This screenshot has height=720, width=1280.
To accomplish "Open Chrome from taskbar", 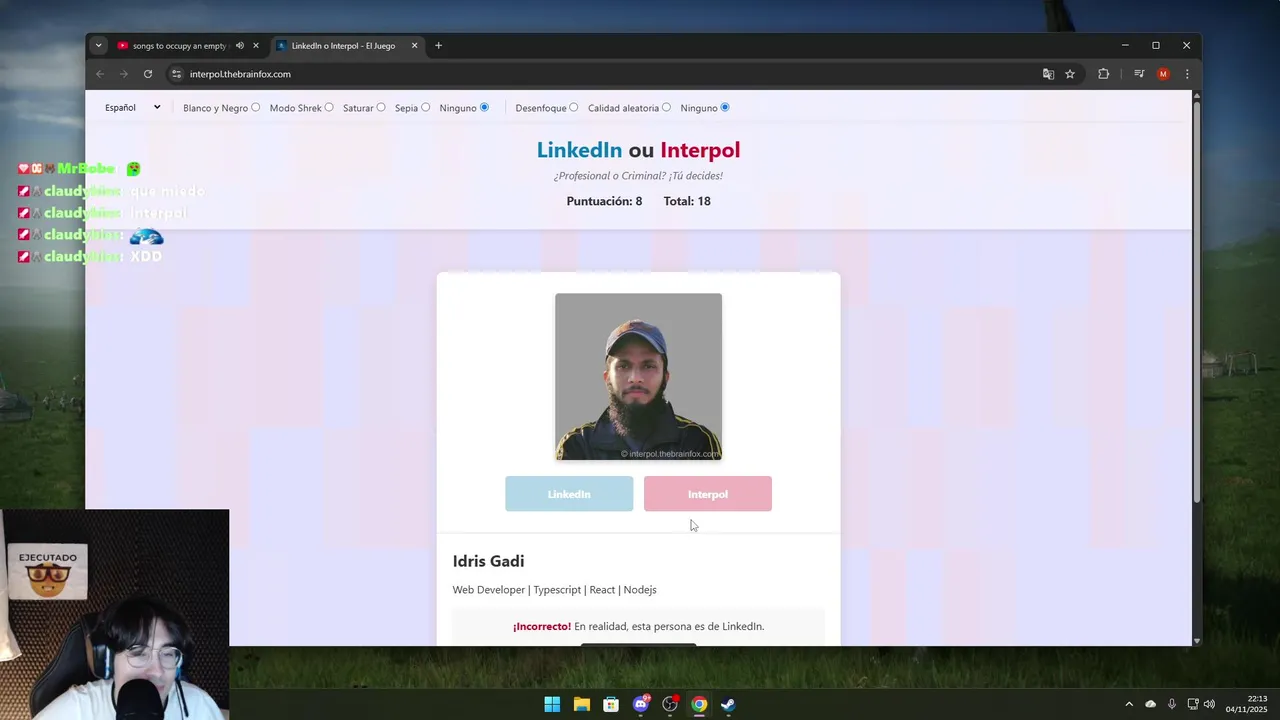I will 699,704.
